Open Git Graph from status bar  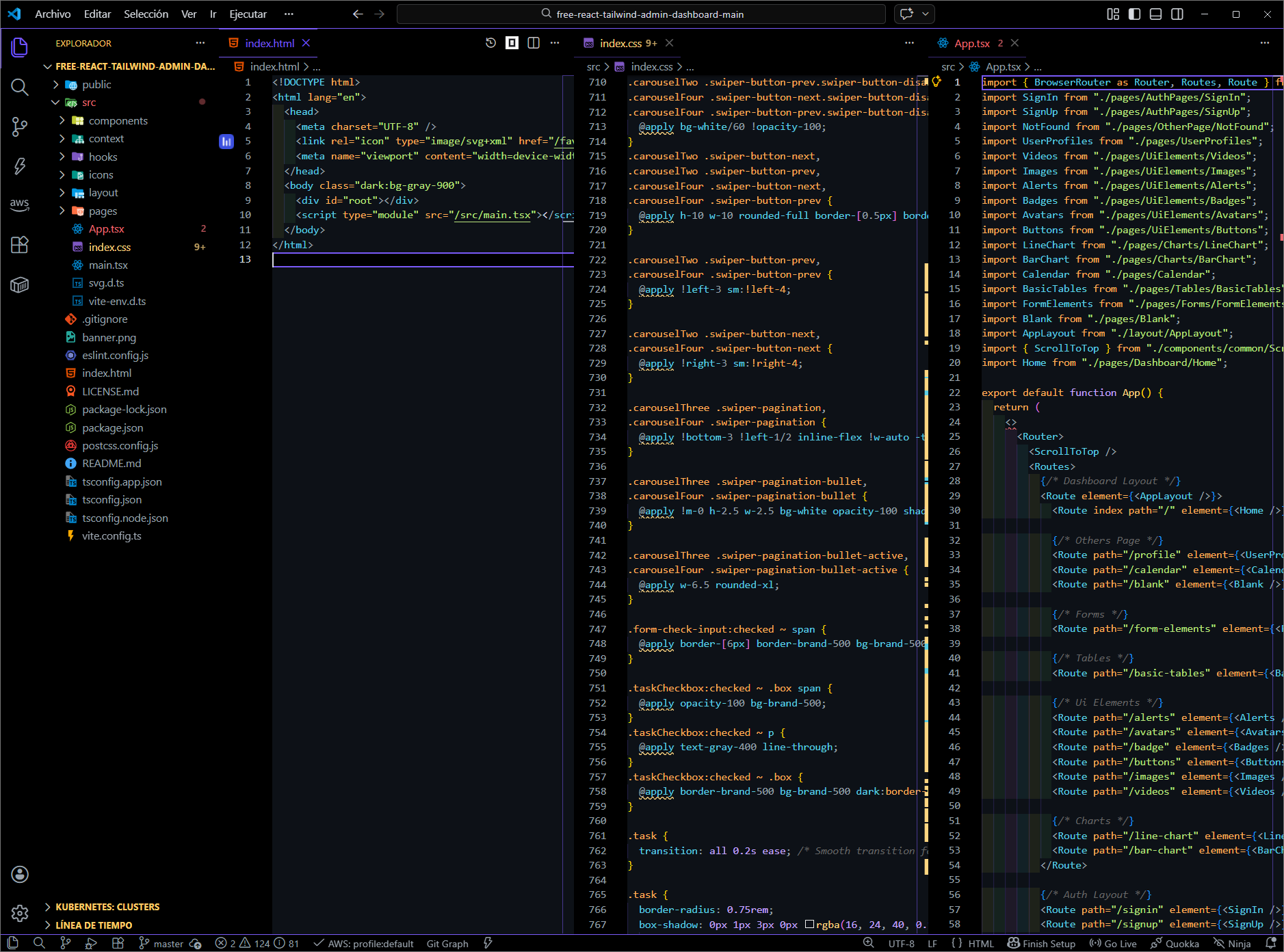pyautogui.click(x=447, y=944)
